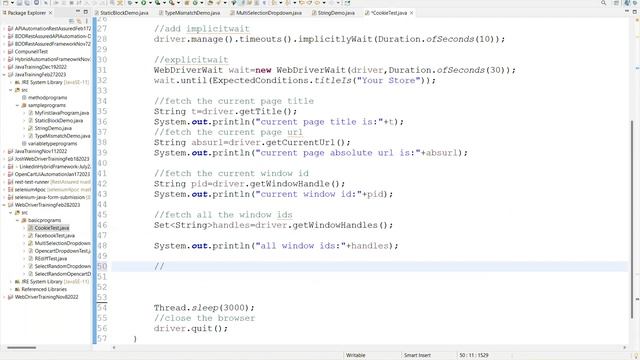The width and height of the screenshot is (640, 360).
Task: Open the Debug launch icon in toolbar
Action: [x=130, y=3]
